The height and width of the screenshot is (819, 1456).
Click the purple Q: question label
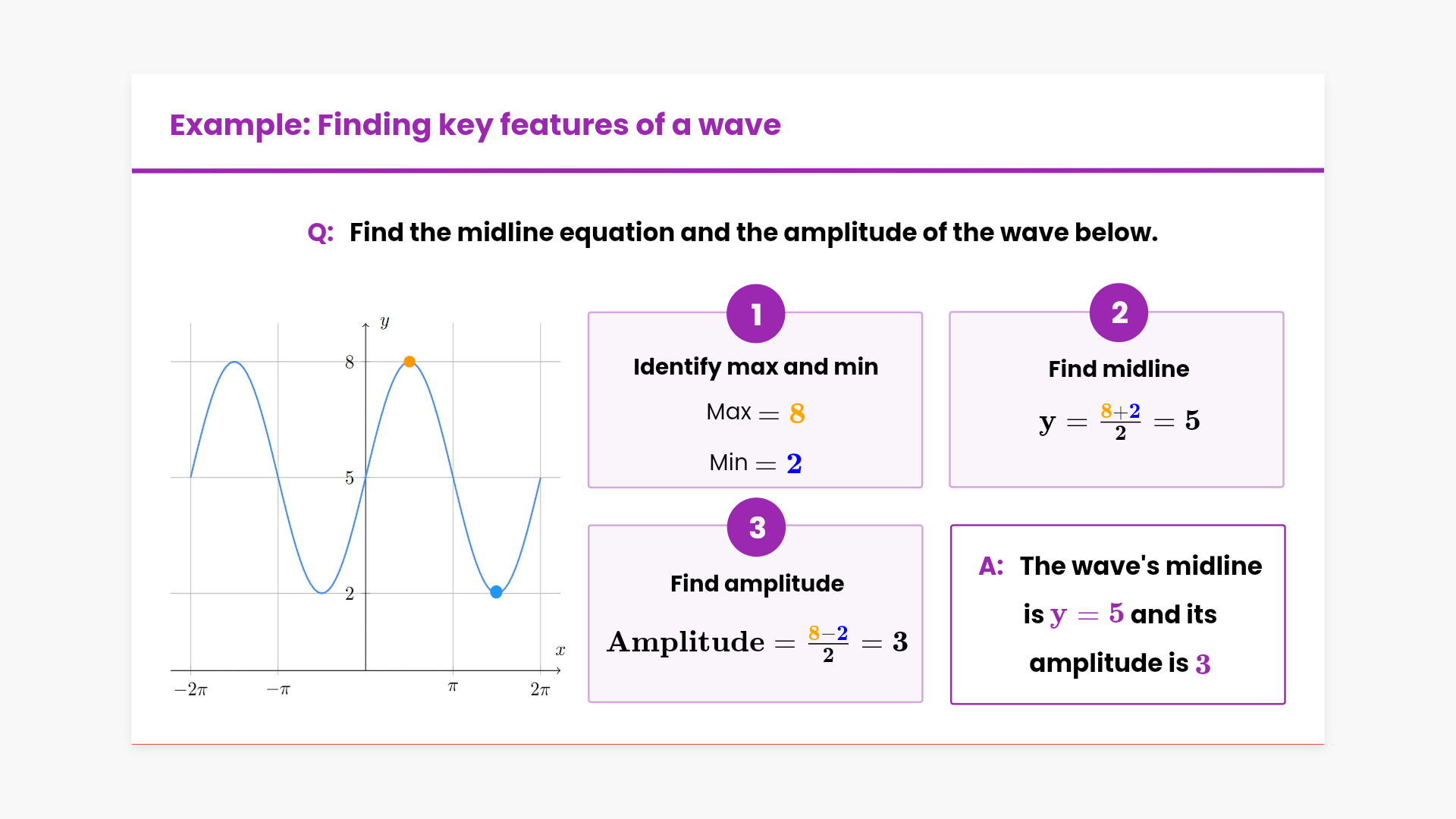[320, 232]
